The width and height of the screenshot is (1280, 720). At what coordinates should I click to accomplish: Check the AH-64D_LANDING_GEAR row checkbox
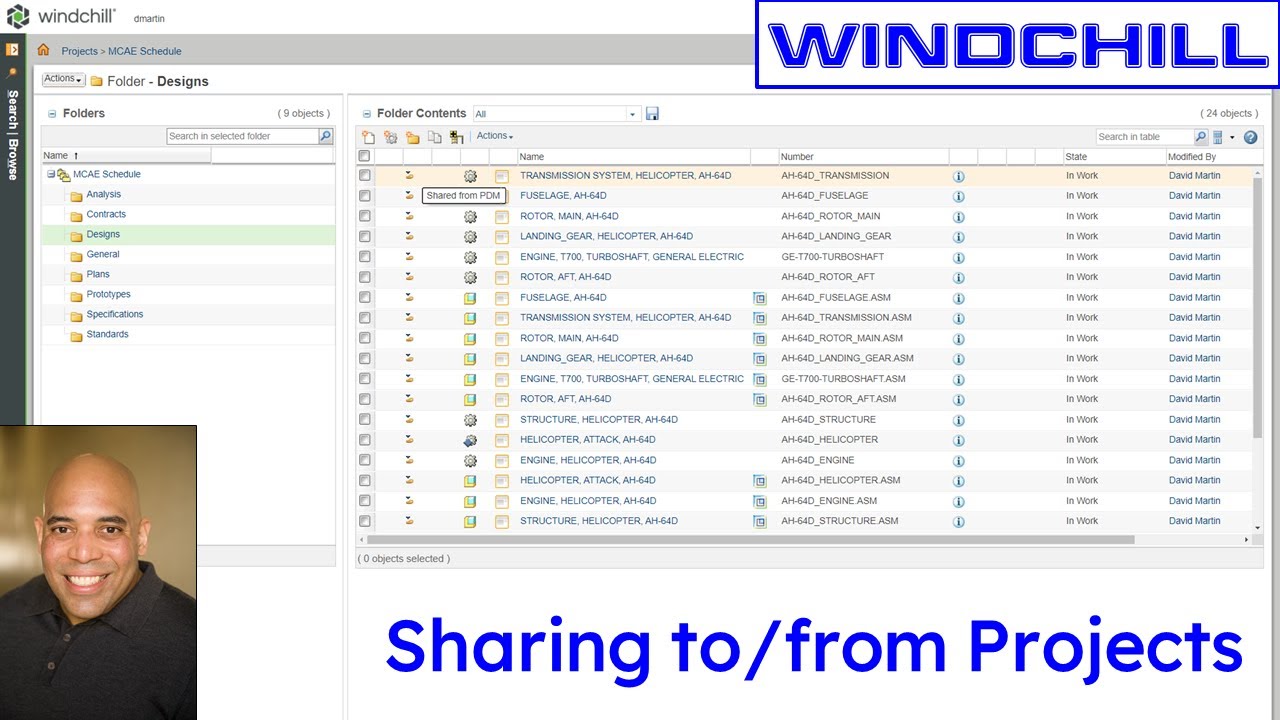click(x=365, y=237)
